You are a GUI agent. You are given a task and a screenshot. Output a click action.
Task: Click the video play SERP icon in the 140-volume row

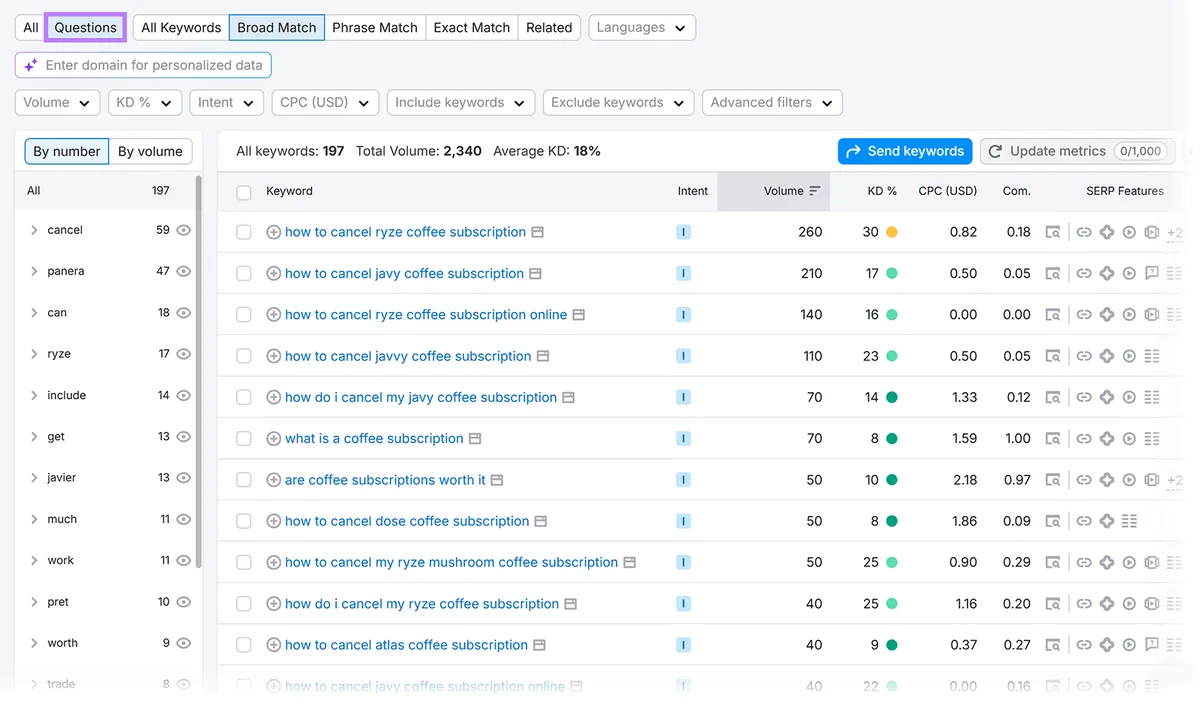pyautogui.click(x=1129, y=315)
